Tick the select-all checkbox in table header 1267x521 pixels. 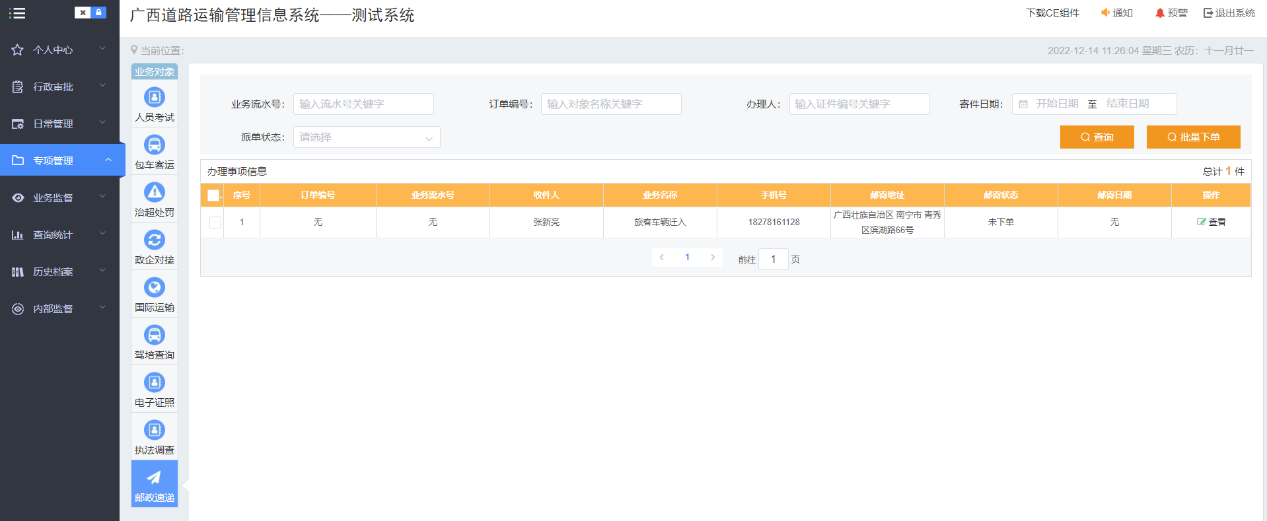tap(214, 195)
